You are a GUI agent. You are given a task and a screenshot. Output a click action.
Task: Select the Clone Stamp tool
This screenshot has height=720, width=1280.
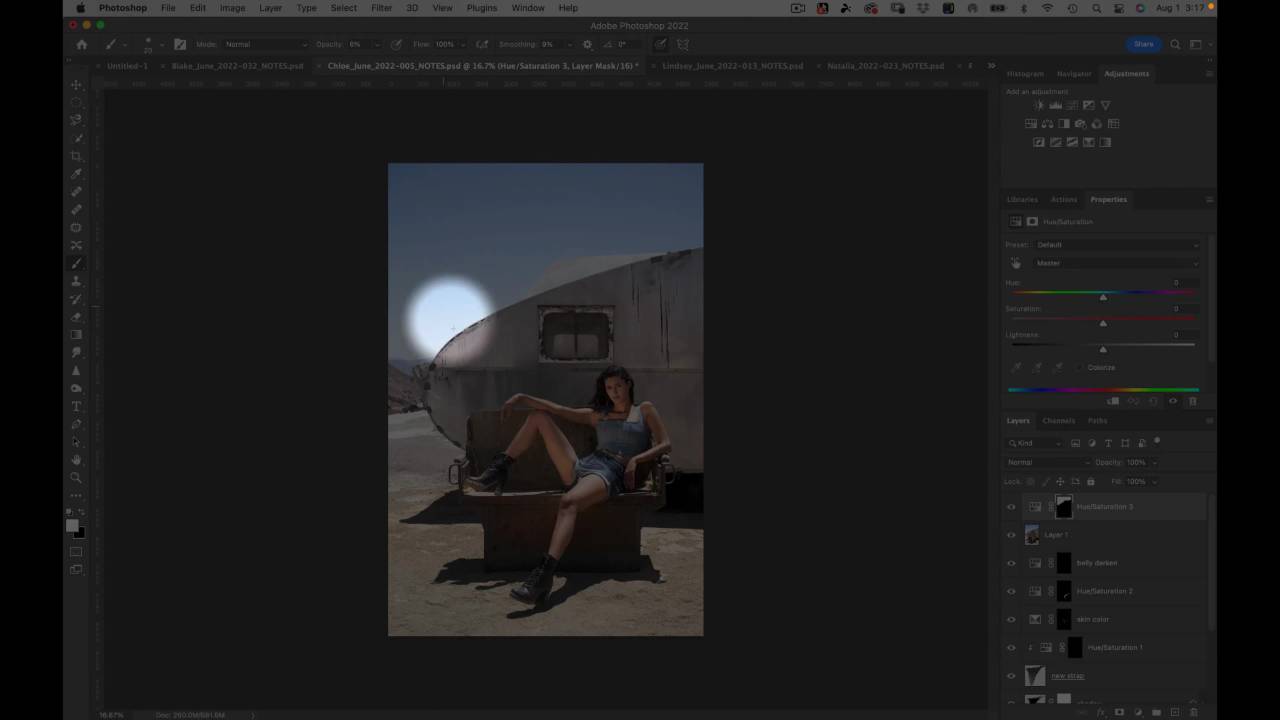pyautogui.click(x=76, y=281)
